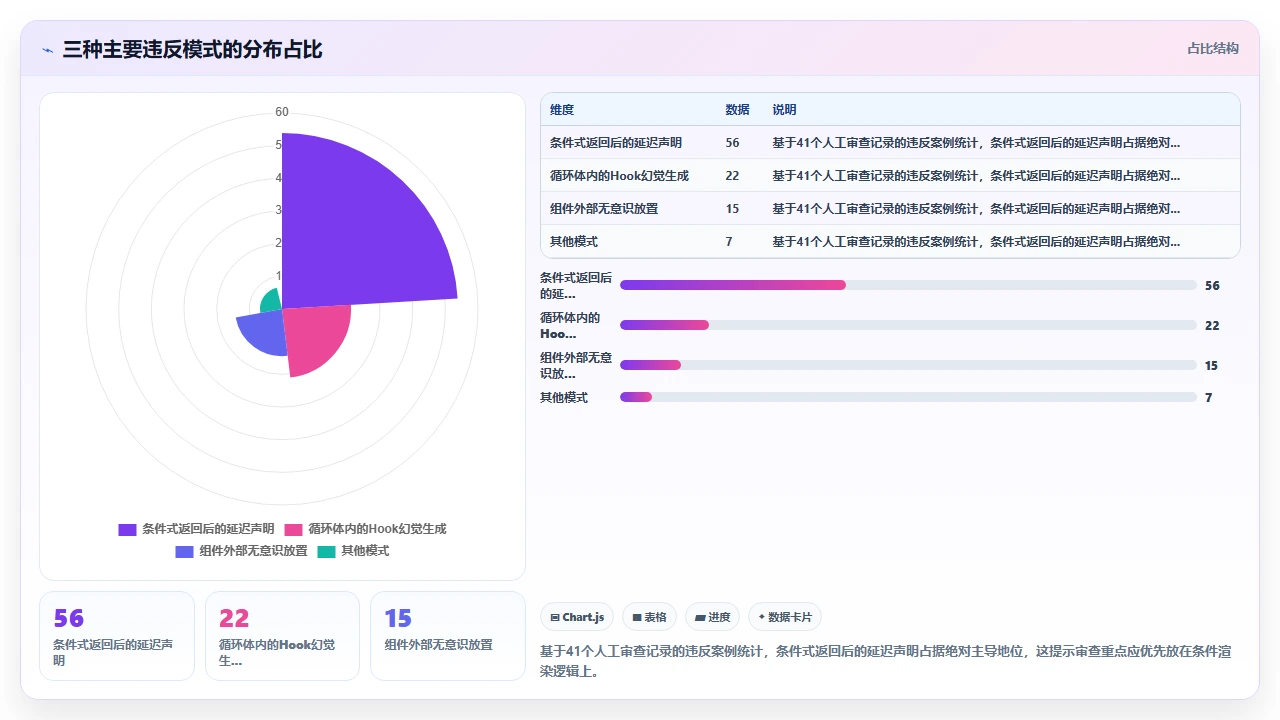Click the Chart.js chip
The height and width of the screenshot is (720, 1280).
click(x=577, y=617)
